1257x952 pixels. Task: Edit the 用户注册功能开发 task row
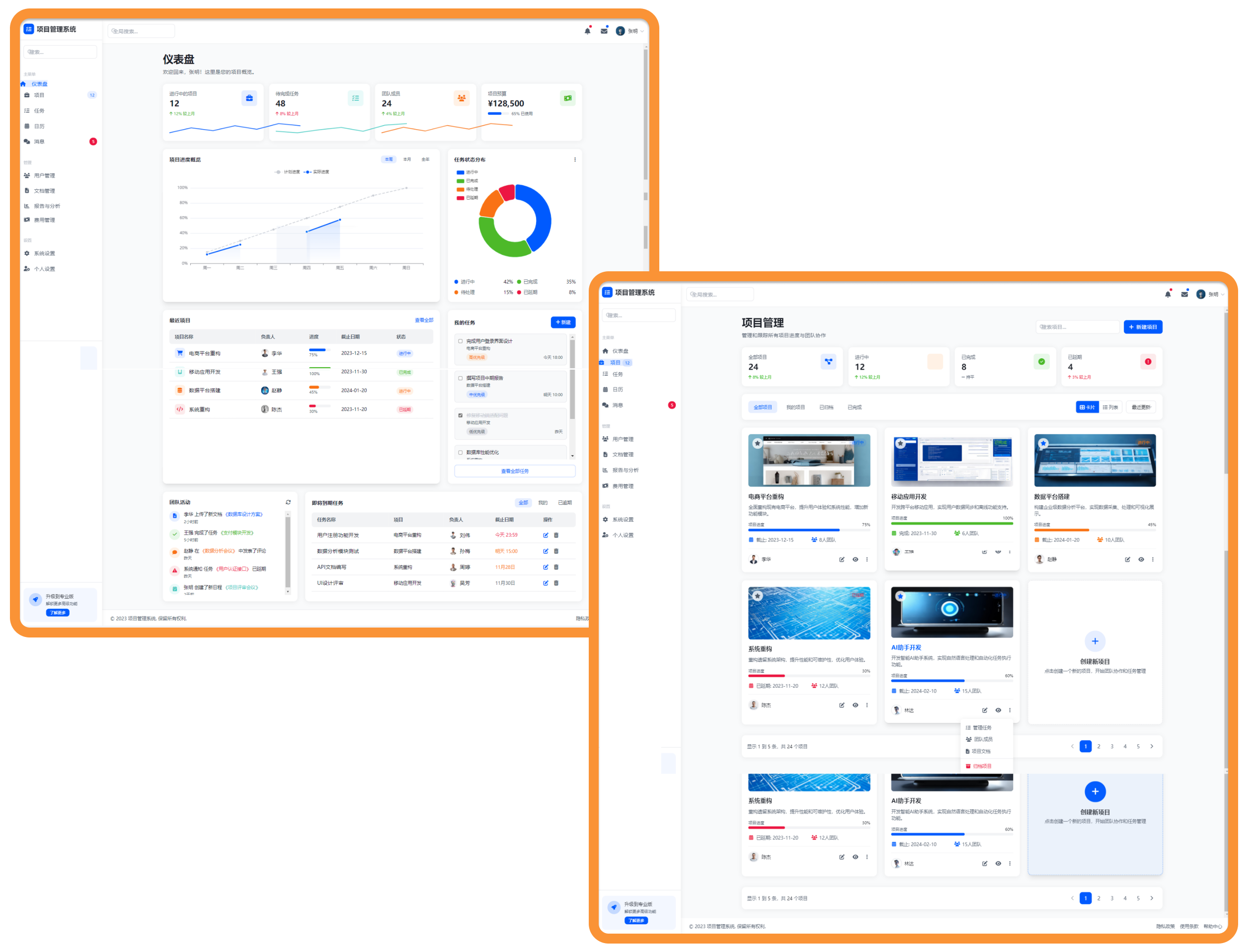546,536
